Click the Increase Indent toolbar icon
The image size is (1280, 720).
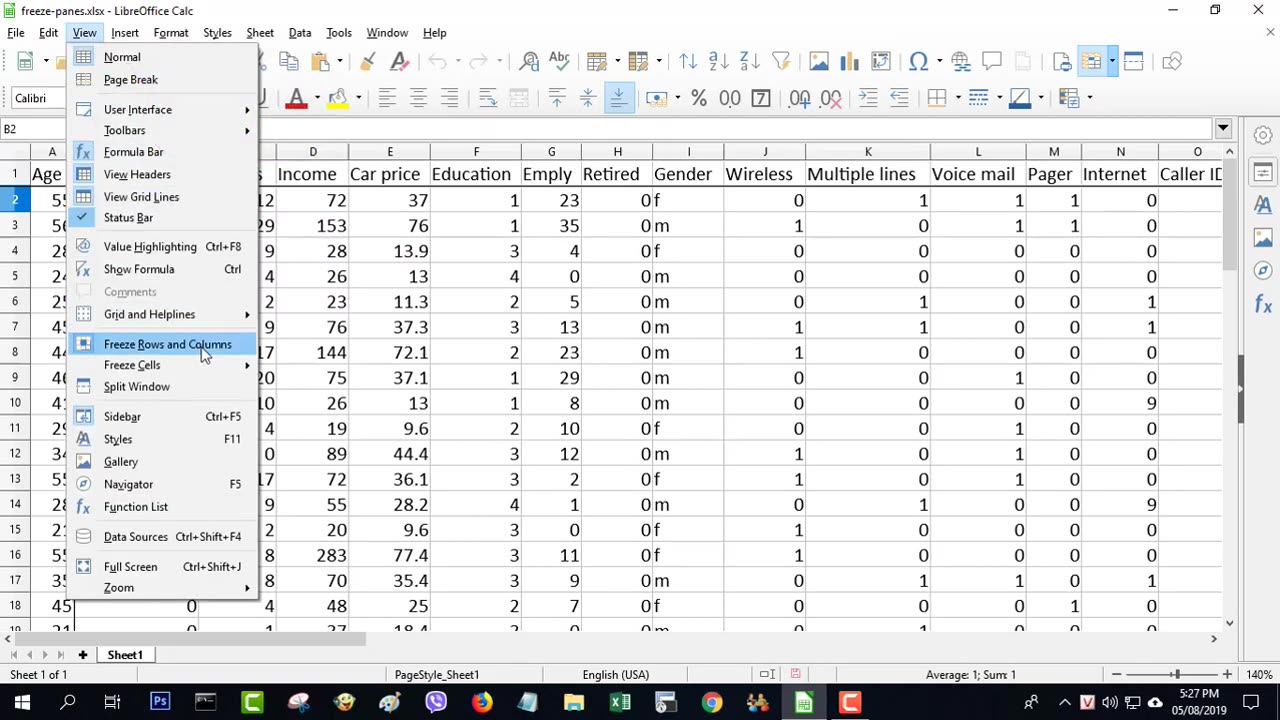point(868,98)
